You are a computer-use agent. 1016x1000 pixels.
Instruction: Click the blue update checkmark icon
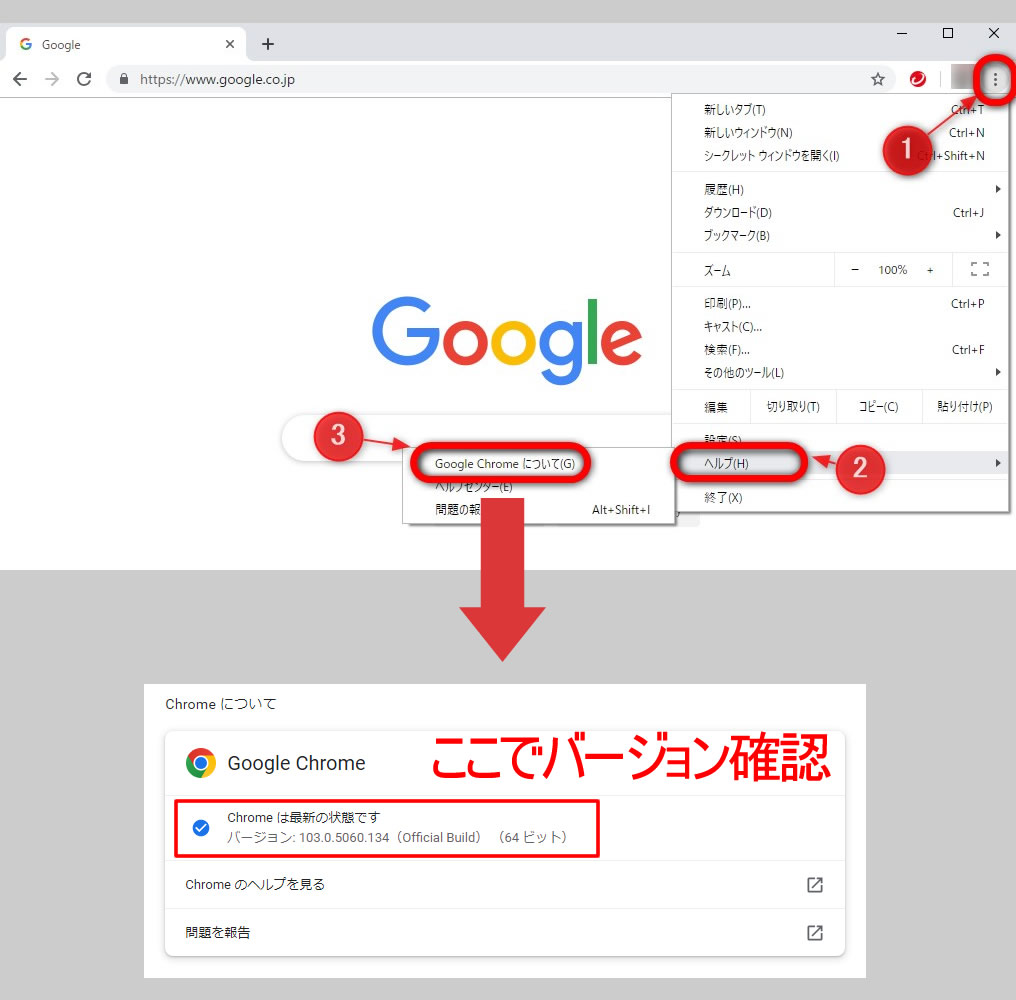pyautogui.click(x=201, y=828)
